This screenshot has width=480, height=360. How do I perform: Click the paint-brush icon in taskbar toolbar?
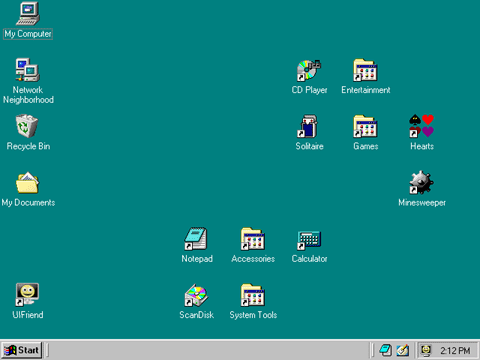click(x=403, y=350)
